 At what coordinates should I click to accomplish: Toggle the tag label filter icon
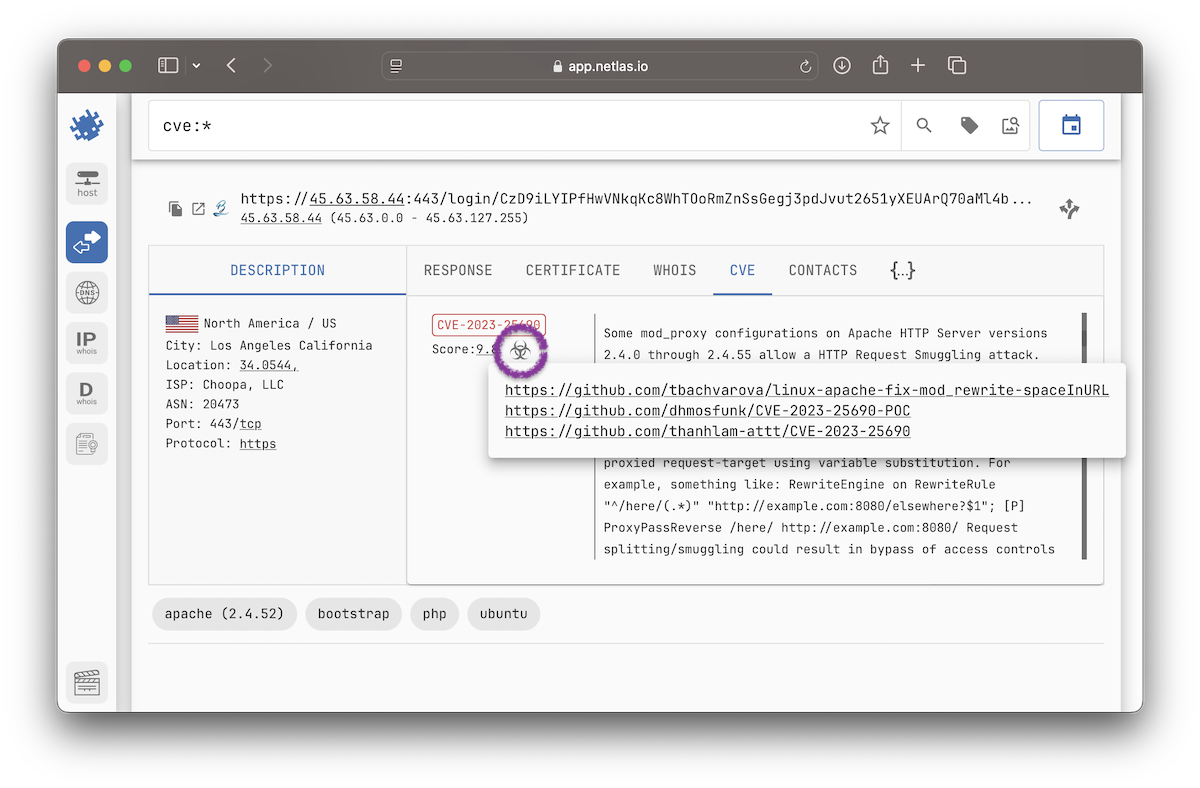[x=968, y=125]
